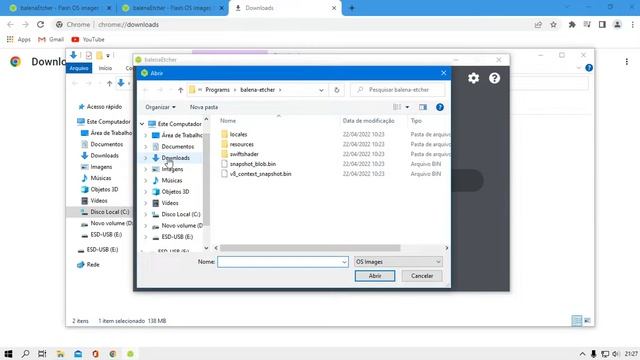Select snapshot_blob.bin file
This screenshot has height=360, width=640.
[253, 164]
